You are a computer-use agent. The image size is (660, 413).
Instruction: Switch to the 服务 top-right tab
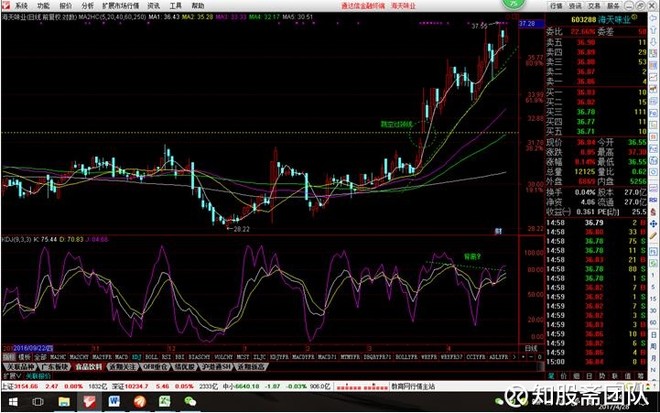click(613, 6)
